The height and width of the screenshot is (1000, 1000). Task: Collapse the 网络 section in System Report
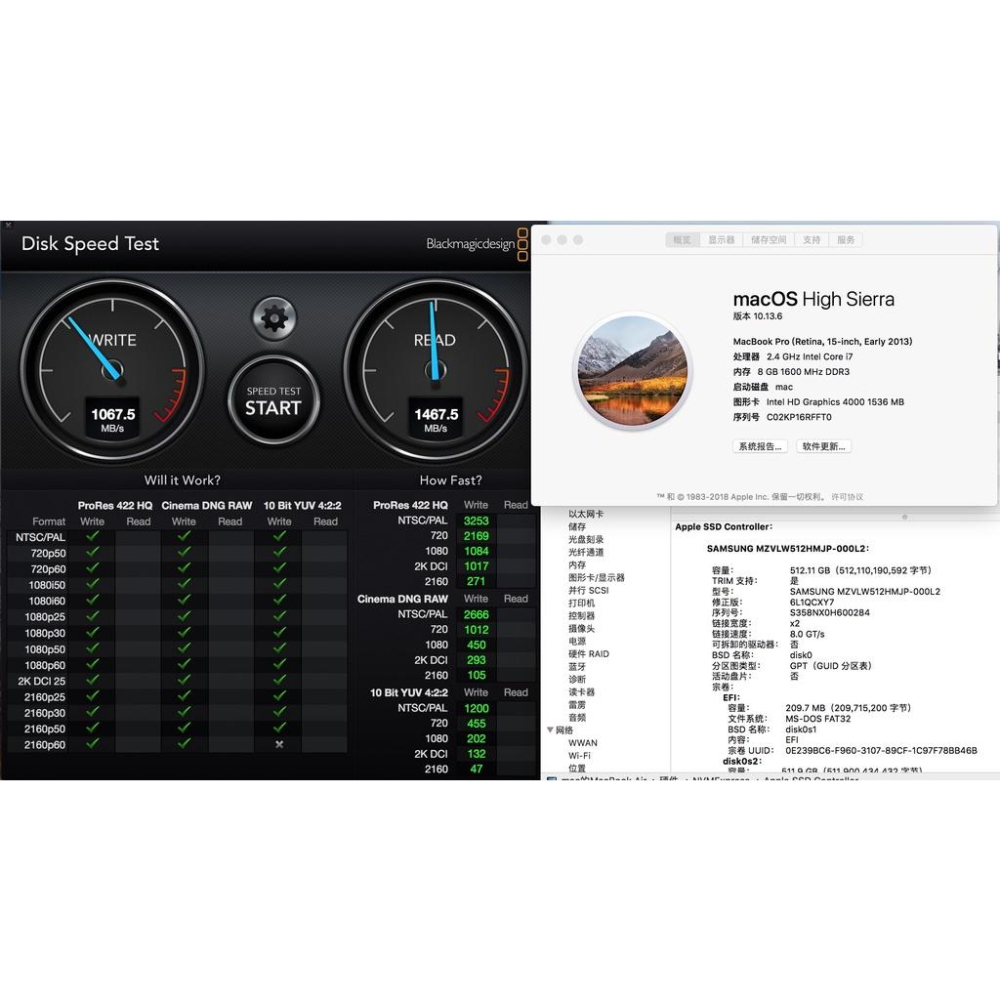[x=550, y=730]
